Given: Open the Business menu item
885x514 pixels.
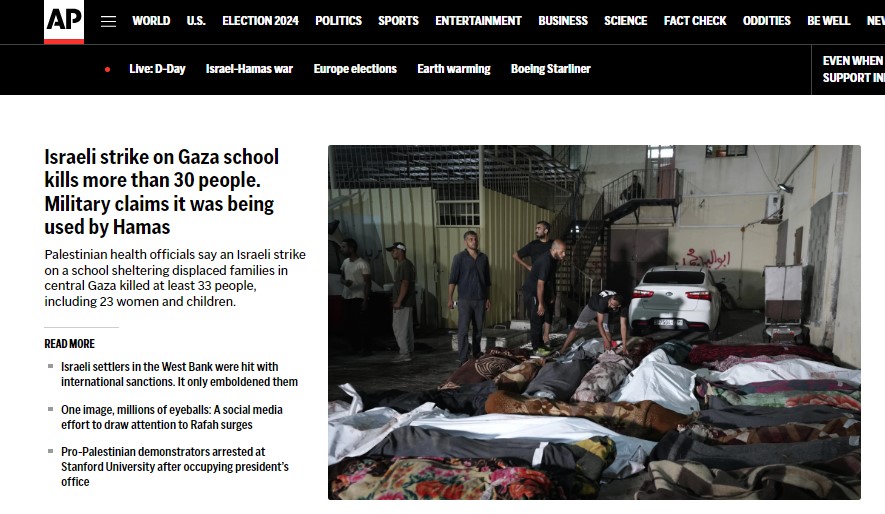Looking at the screenshot, I should click(563, 21).
